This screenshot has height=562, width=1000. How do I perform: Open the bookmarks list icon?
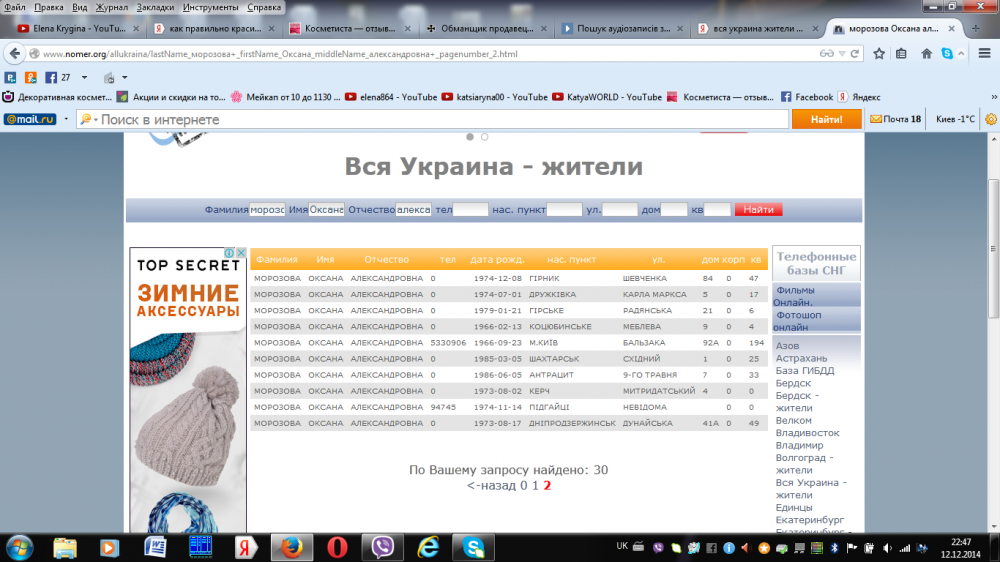click(902, 54)
